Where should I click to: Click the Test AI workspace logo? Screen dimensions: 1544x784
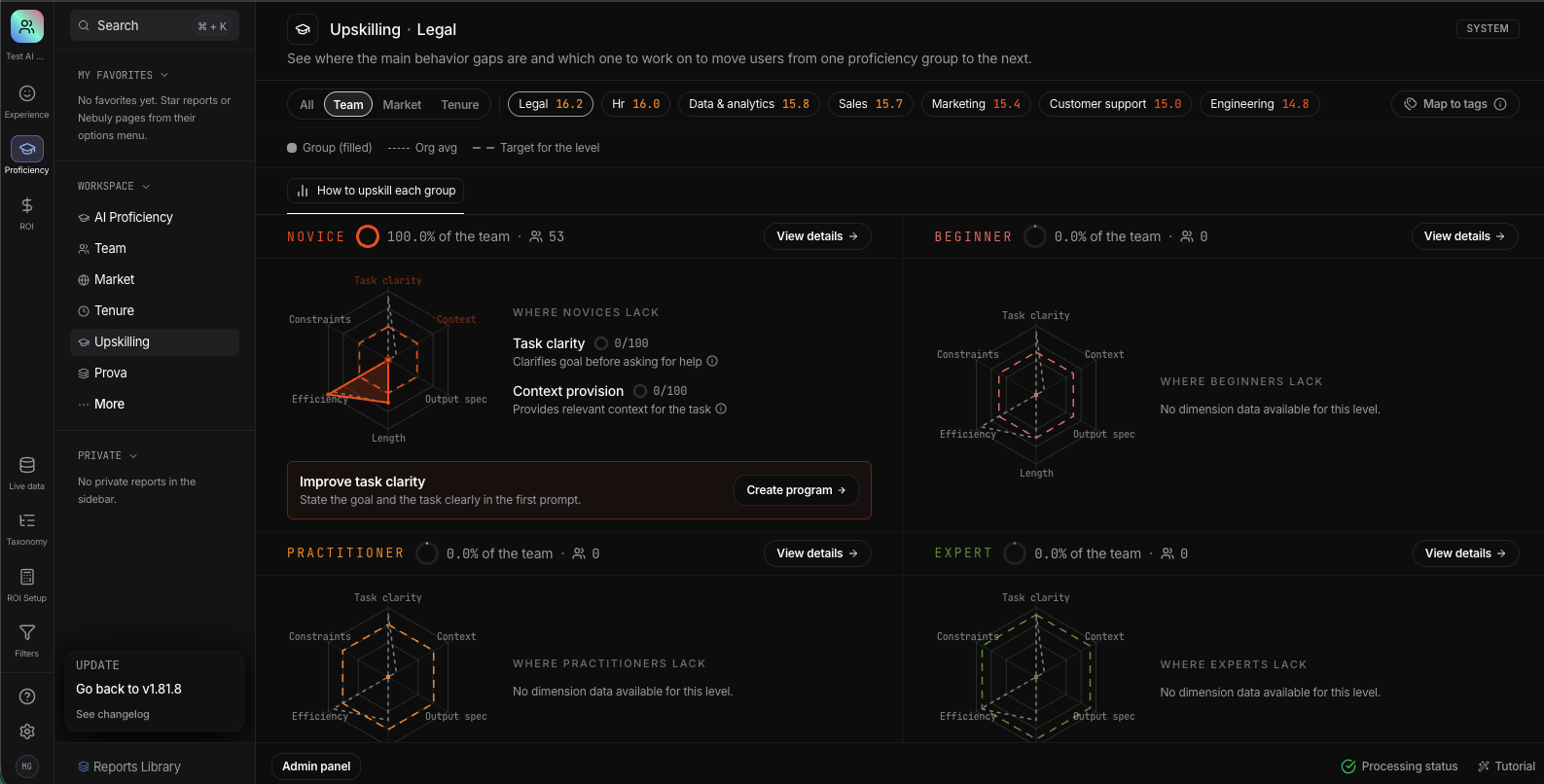[x=27, y=27]
